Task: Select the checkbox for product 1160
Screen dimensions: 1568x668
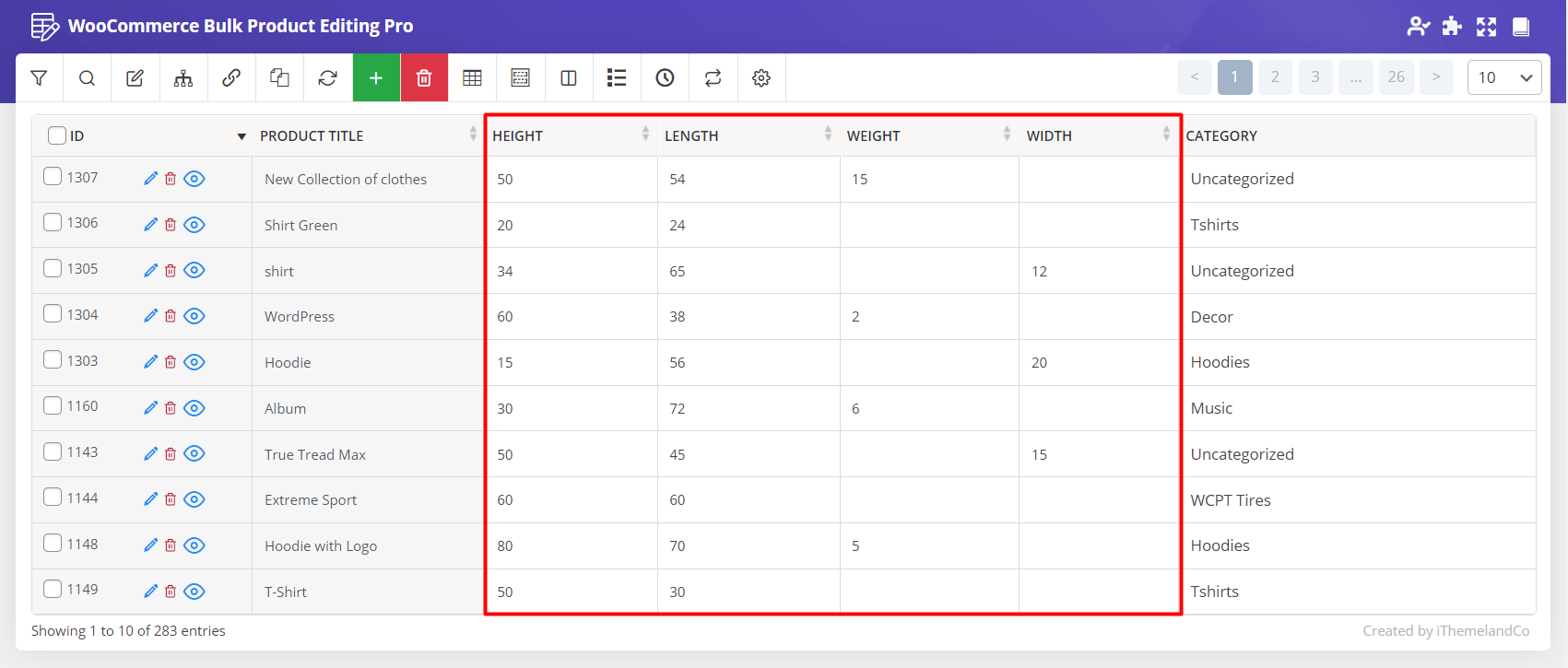Action: (53, 405)
